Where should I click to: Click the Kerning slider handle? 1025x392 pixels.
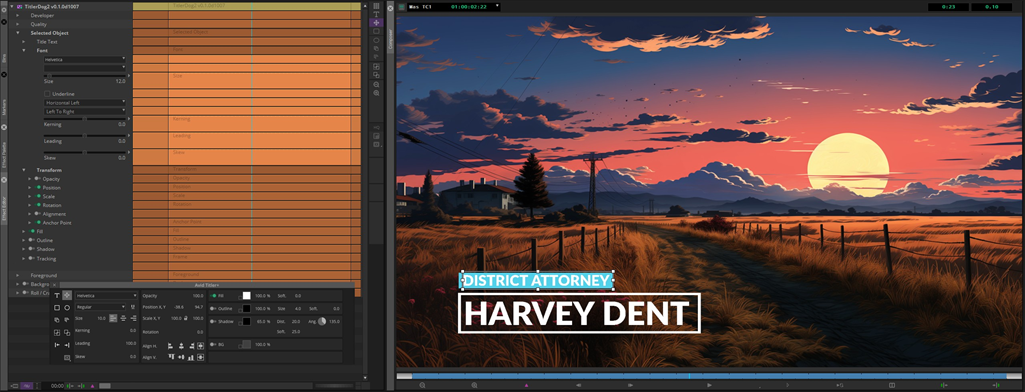coord(84,118)
